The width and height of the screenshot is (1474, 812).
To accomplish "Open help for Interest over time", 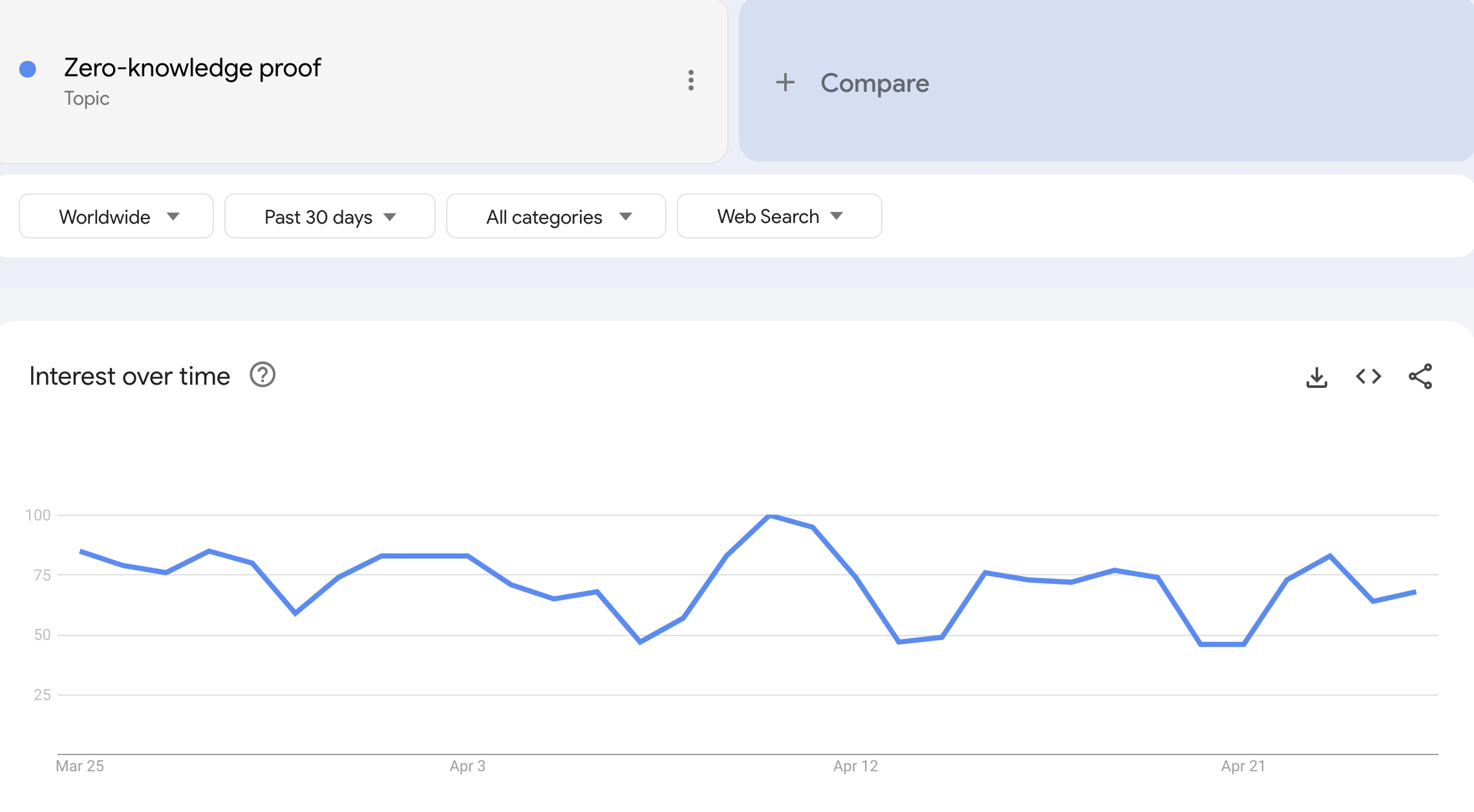I will click(262, 375).
